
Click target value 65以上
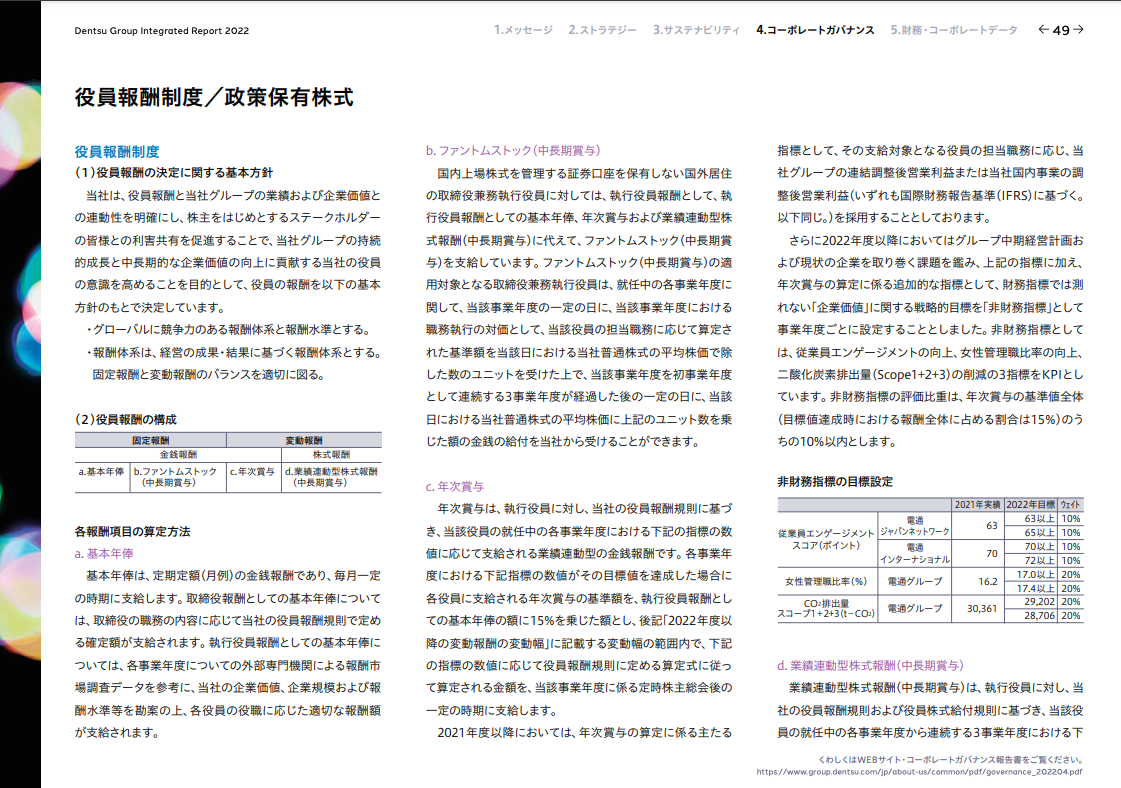[x=1039, y=533]
